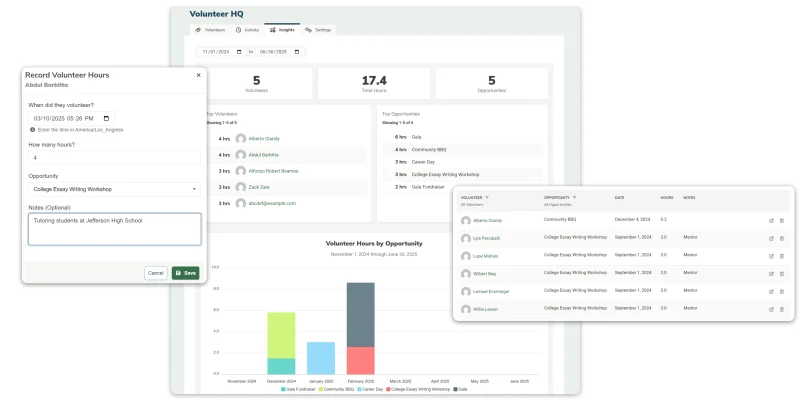Toggle the Career Day legend series
The width and height of the screenshot is (800, 404).
[370, 389]
